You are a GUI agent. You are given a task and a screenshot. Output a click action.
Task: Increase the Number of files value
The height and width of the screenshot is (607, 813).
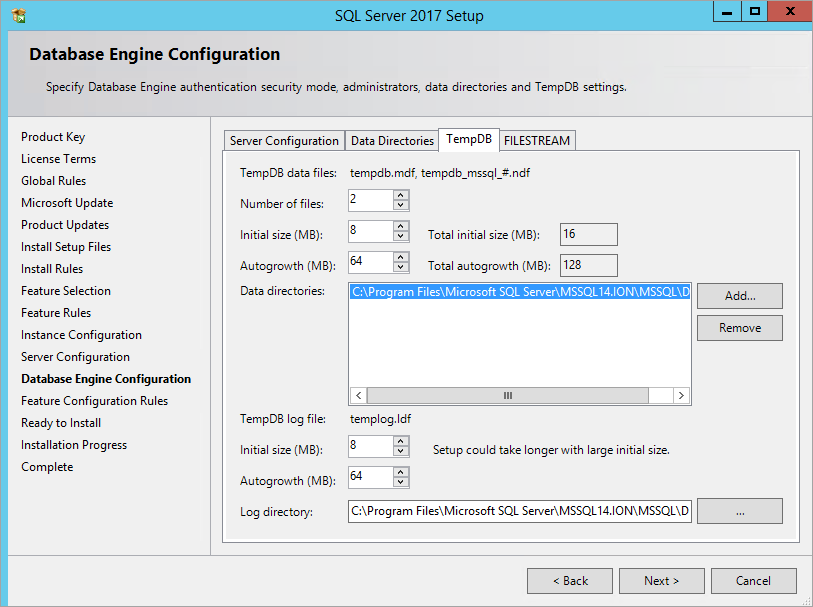pyautogui.click(x=401, y=195)
